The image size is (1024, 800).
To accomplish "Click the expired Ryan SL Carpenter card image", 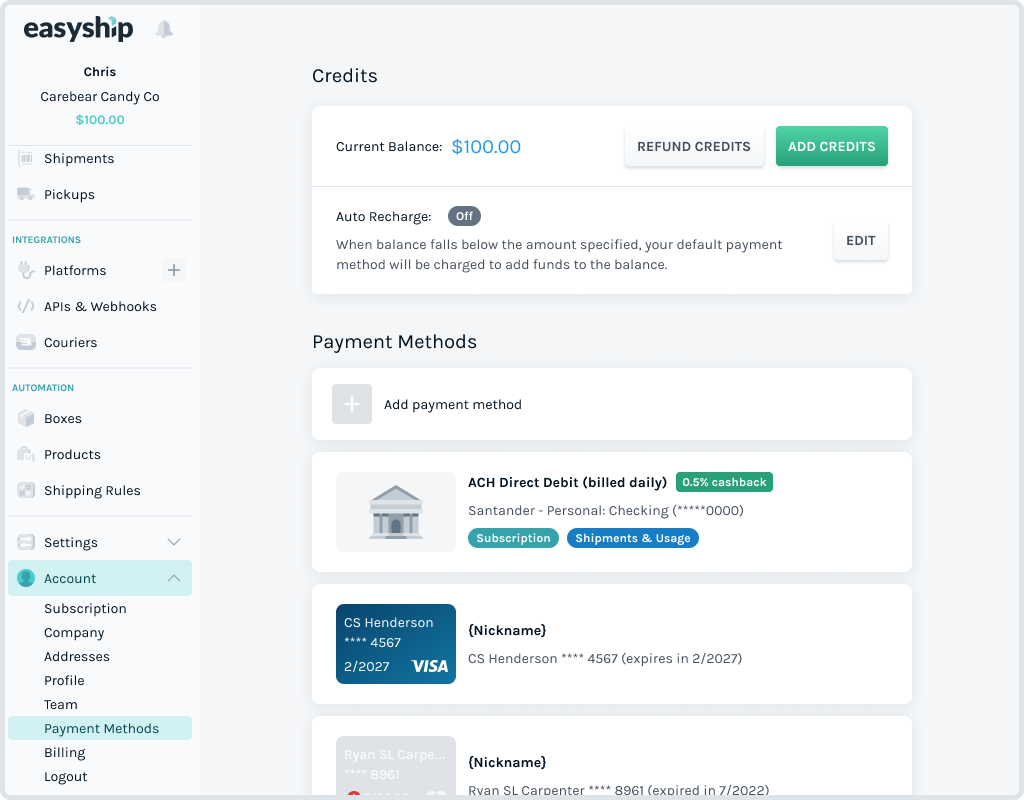I will tap(396, 765).
